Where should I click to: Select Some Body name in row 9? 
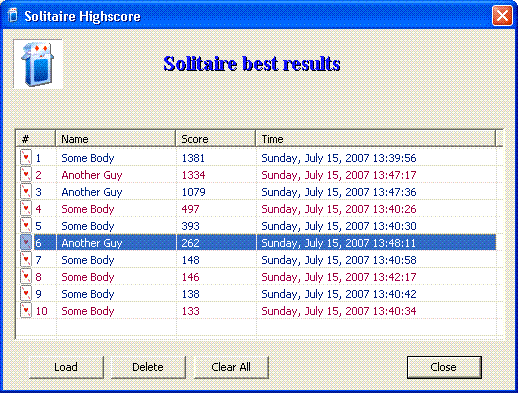(88, 294)
